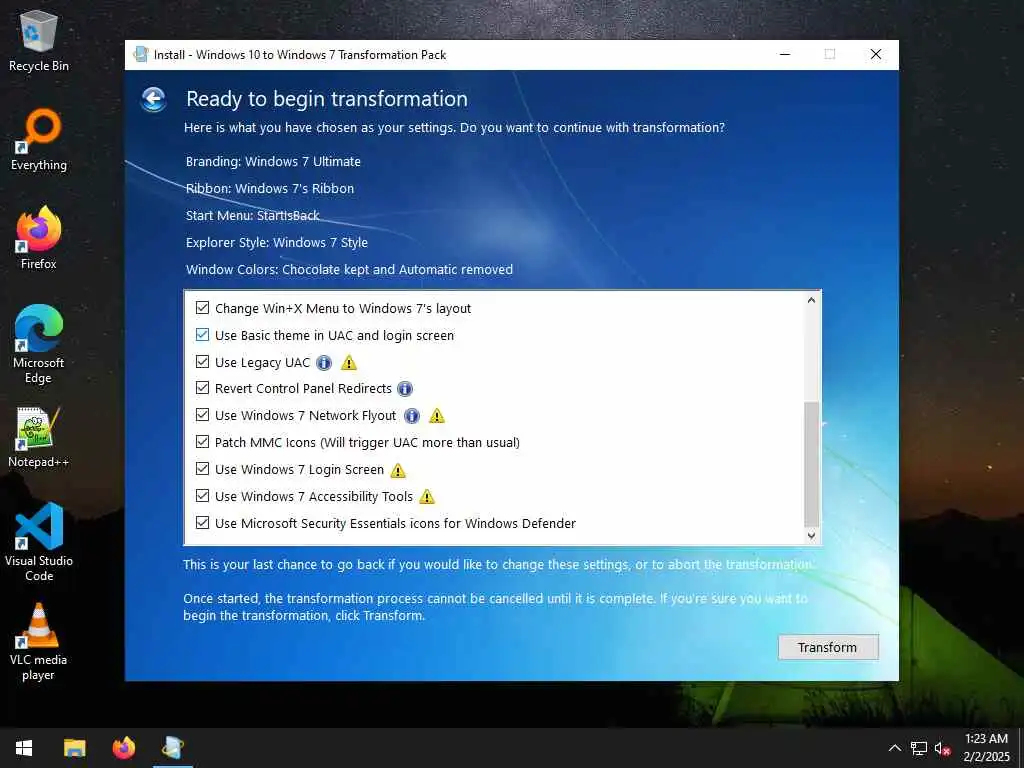Screen dimensions: 1024x768
Task: Click warning icon next to Windows 7 Login Screen
Action: point(398,470)
